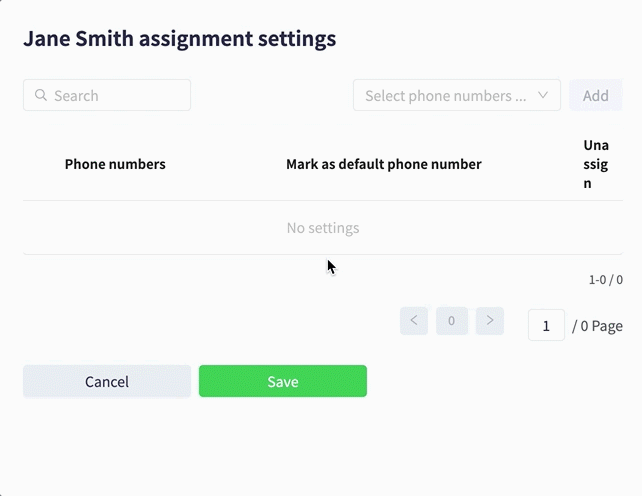Click the blank header cell before Phone numbers

(40, 164)
